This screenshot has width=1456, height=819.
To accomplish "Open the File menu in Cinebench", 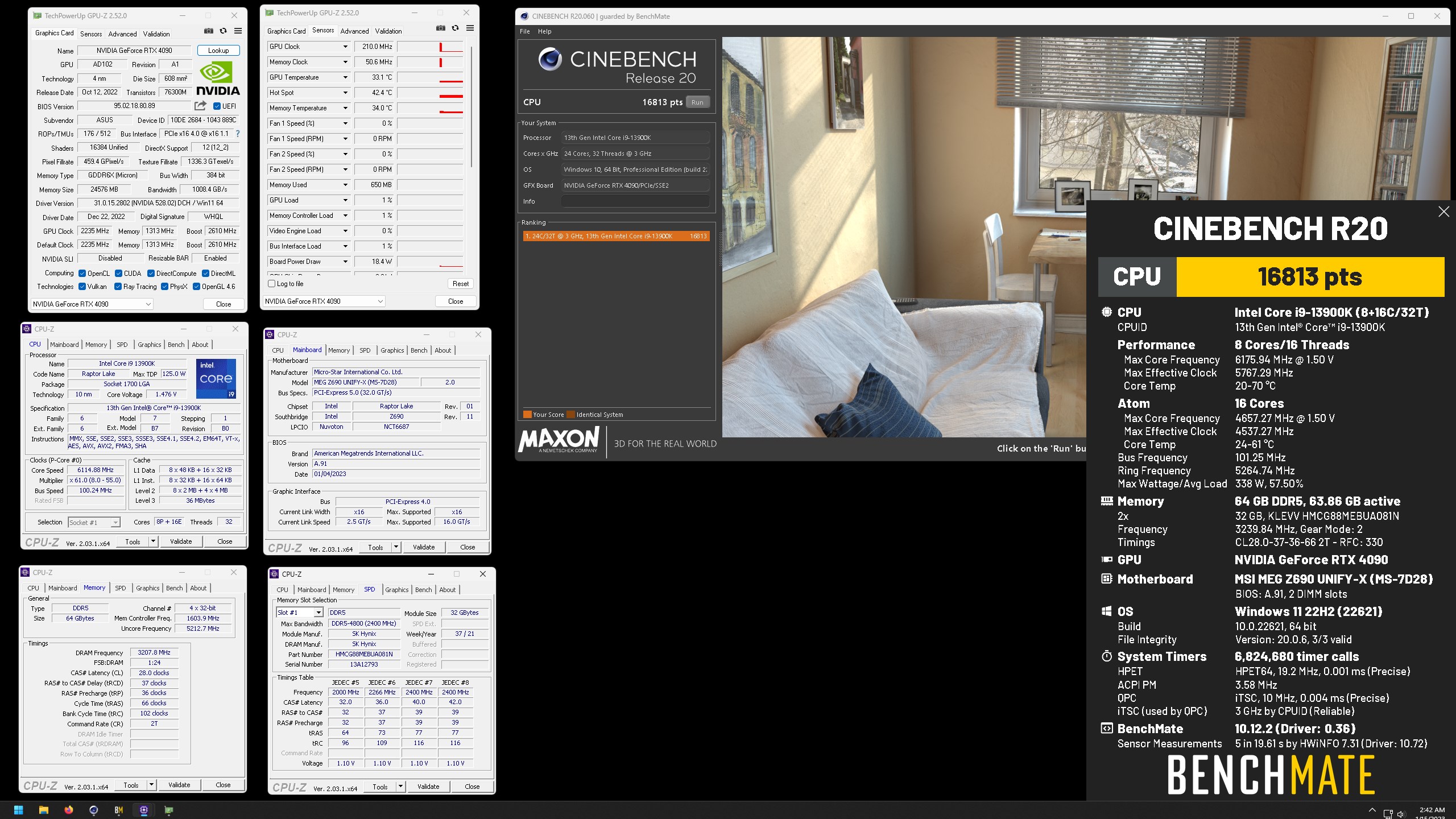I will pos(525,31).
